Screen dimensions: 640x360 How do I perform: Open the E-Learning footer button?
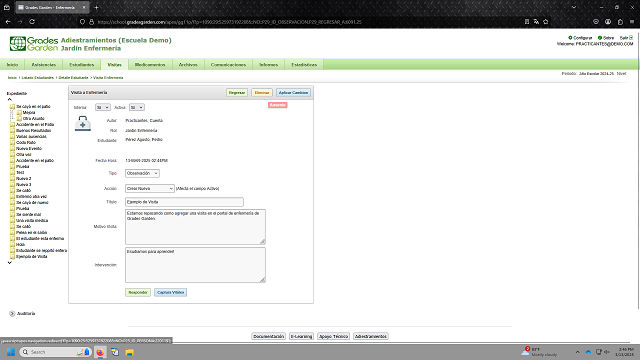301,336
